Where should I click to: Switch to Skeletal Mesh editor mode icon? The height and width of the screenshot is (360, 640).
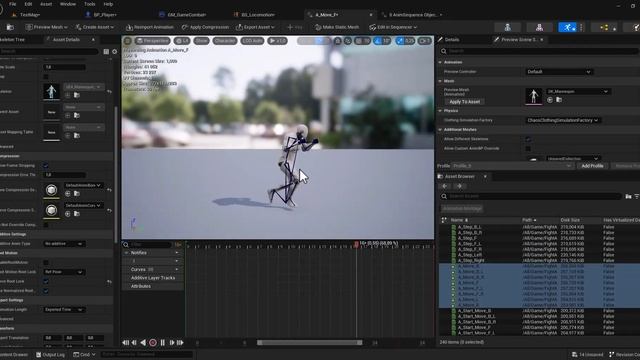click(x=539, y=27)
